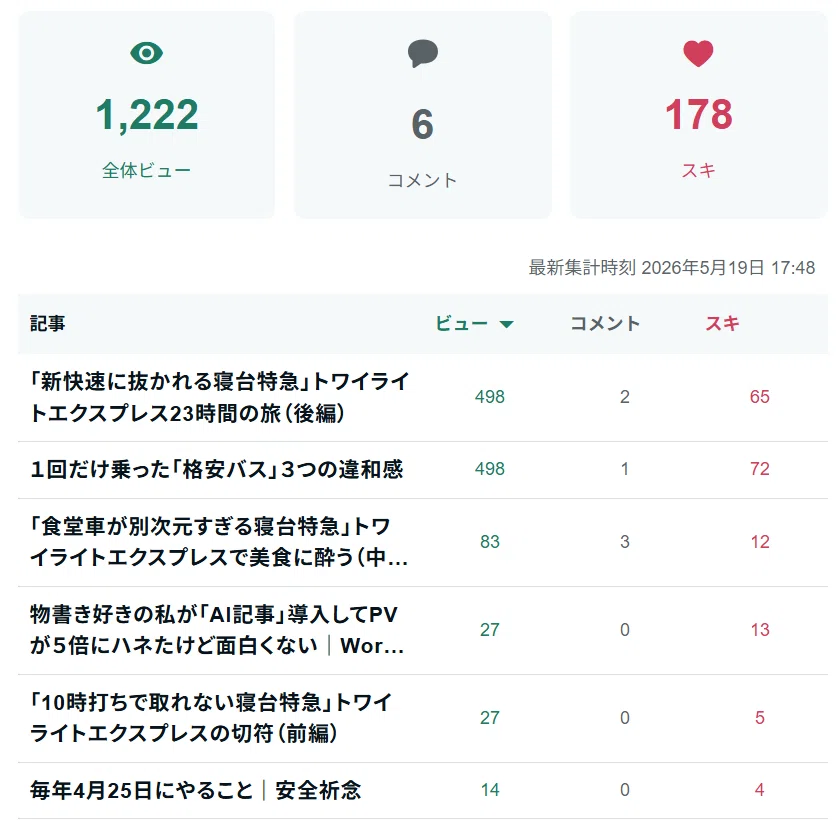Screen dimensions: 838x827
Task: Toggle the ビュー sort arrow
Action: coord(506,324)
